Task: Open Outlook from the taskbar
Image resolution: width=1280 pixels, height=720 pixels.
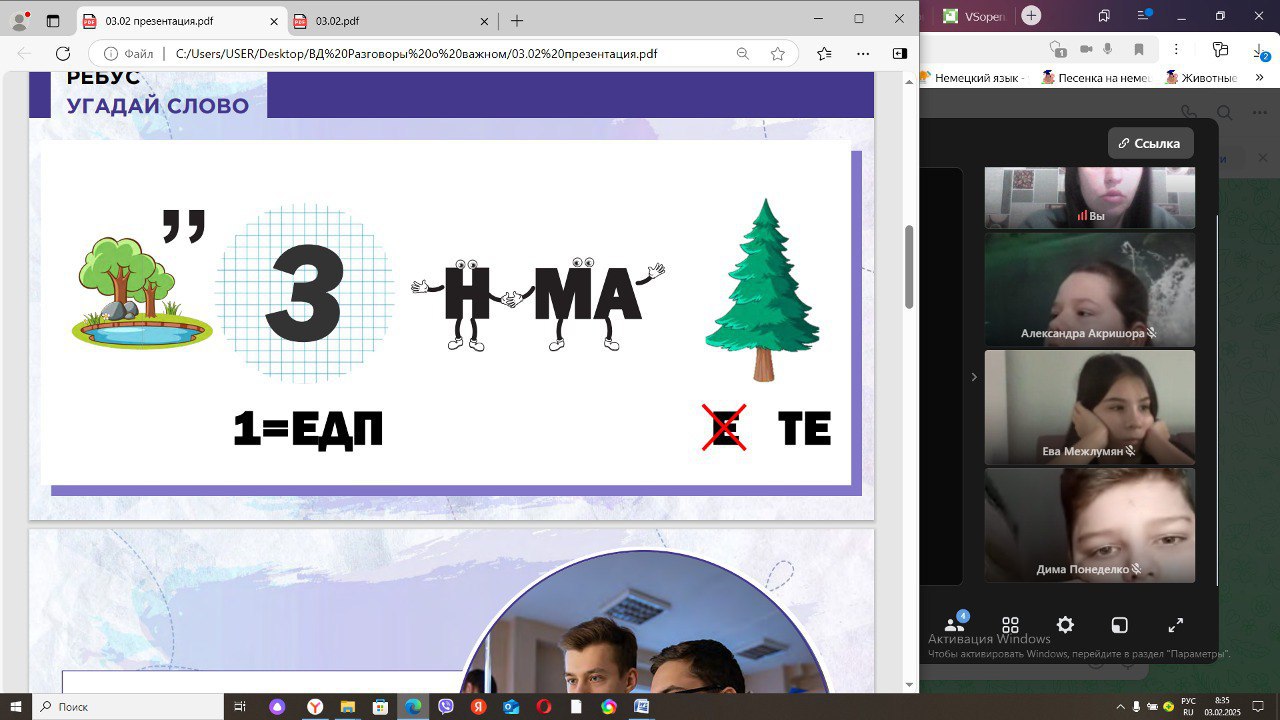Action: (x=511, y=706)
